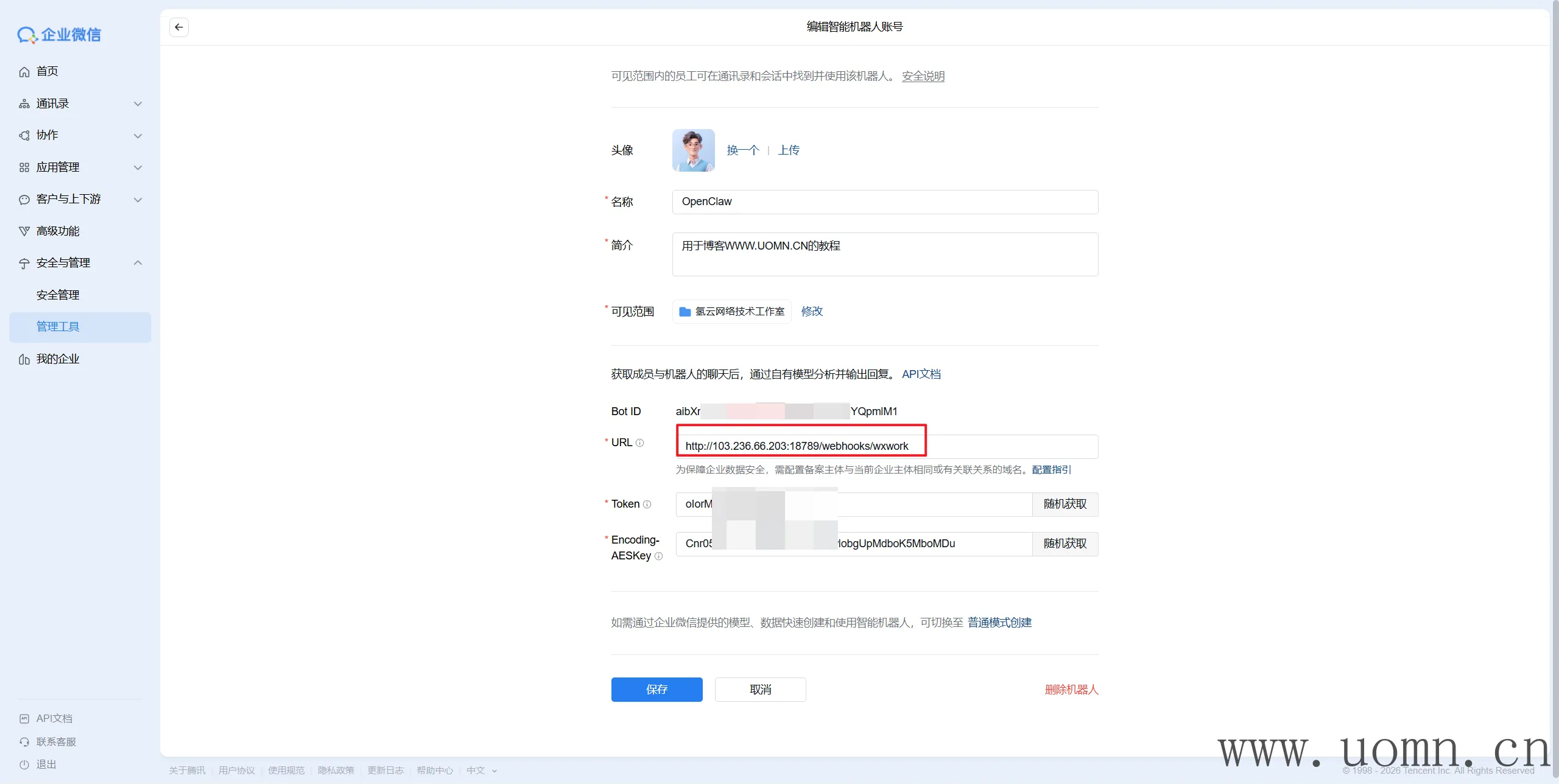Image resolution: width=1559 pixels, height=784 pixels.
Task: Click the home icon beside 首页
Action: pos(24,72)
